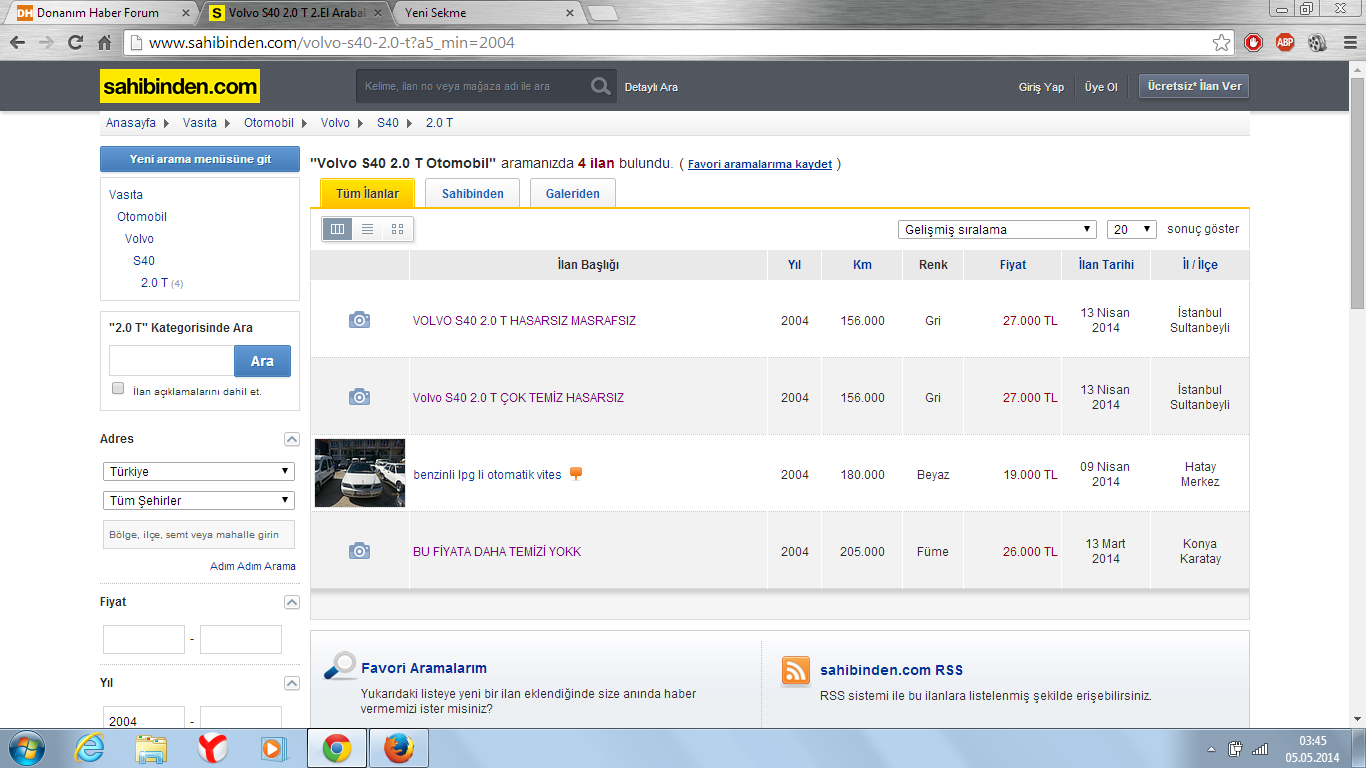This screenshot has height=768, width=1366.
Task: Click Vasıta in the breadcrumb
Action: coord(199,123)
